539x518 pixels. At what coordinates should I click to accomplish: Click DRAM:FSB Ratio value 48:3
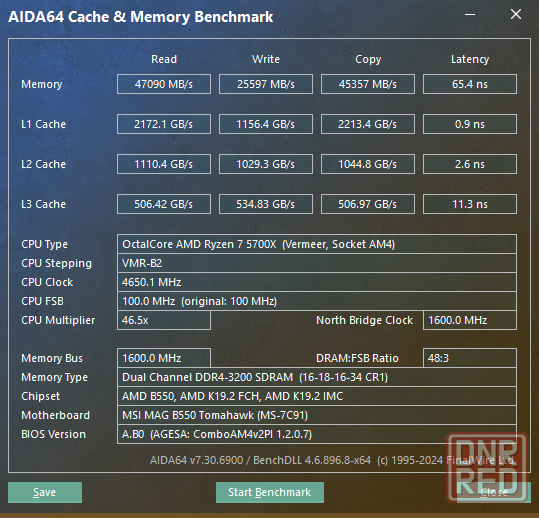(470, 358)
